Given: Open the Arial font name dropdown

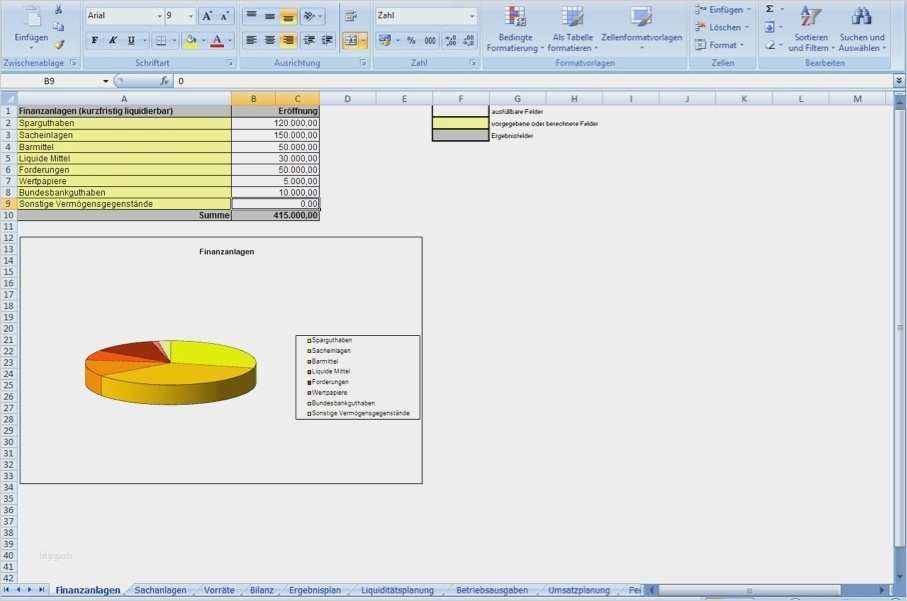Looking at the screenshot, I should tap(160, 16).
